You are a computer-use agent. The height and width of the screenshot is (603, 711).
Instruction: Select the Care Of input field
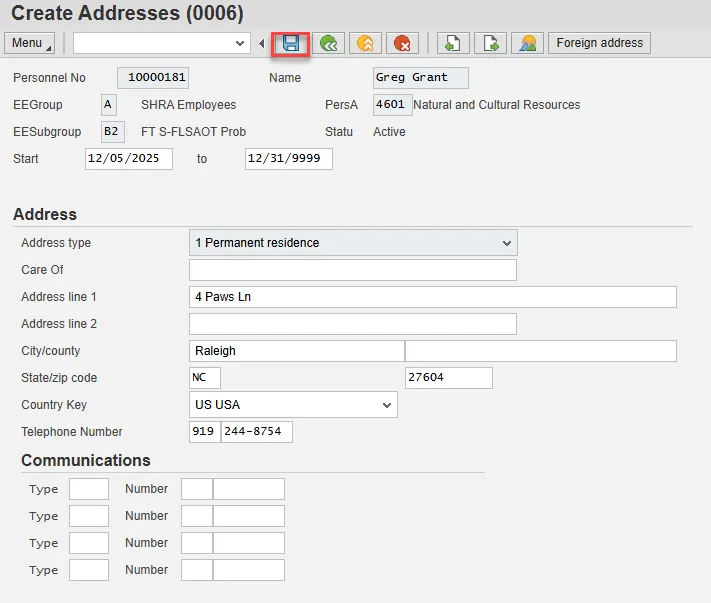352,270
